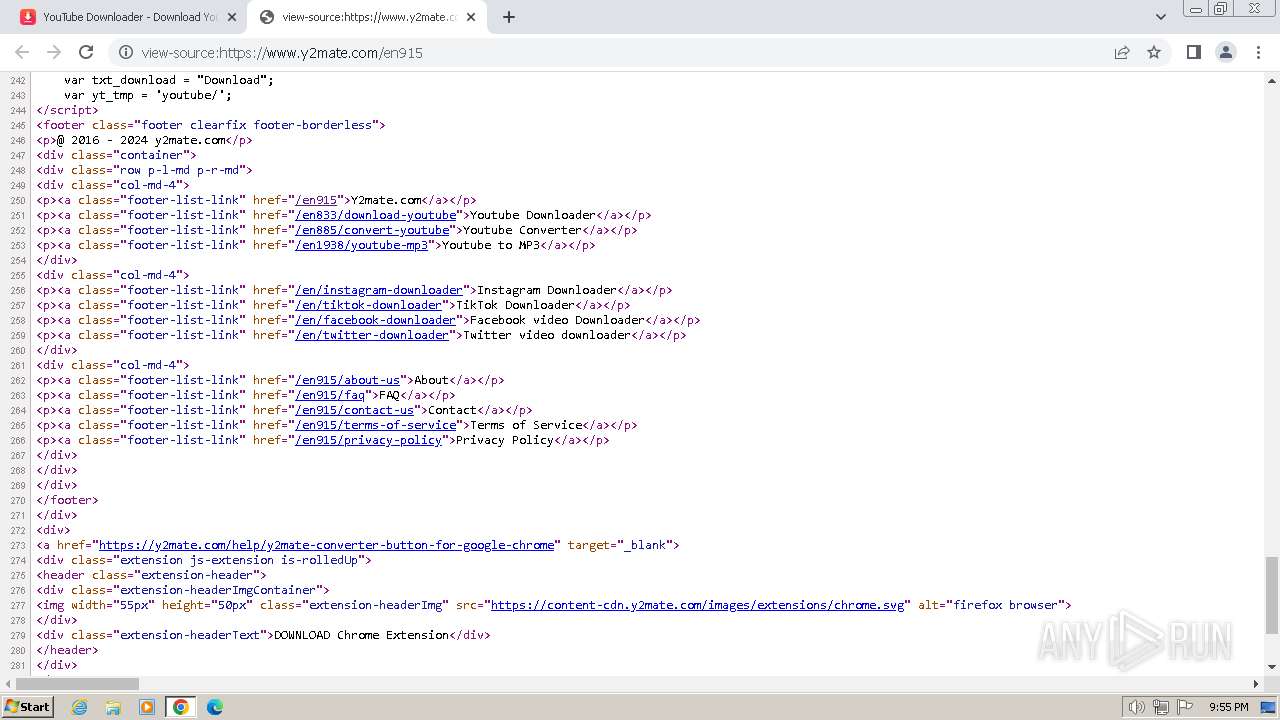Screen dimensions: 1280x720
Task: Open the Windows Start menu
Action: [27, 706]
